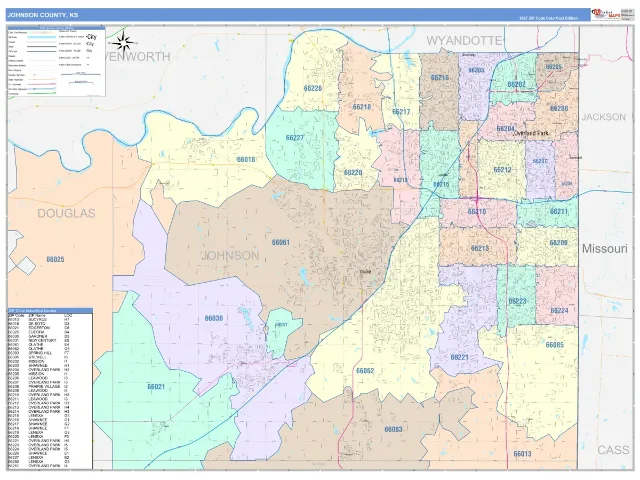Viewport: 640px width, 480px height.
Task: Click ZIP code label 66224
Action: point(560,311)
